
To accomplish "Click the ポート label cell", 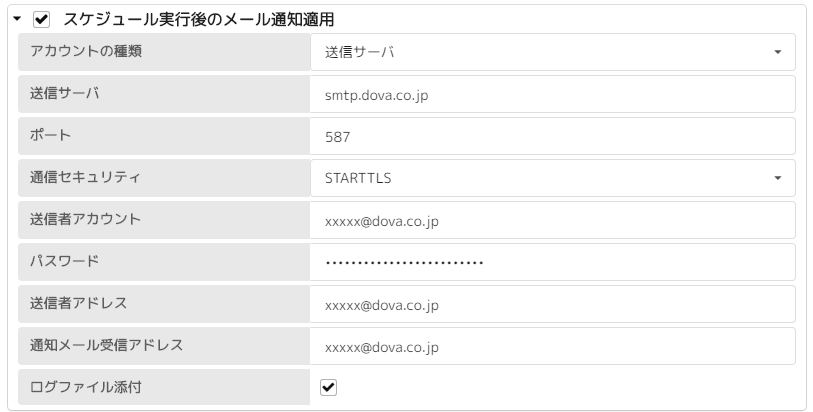I will [164, 136].
